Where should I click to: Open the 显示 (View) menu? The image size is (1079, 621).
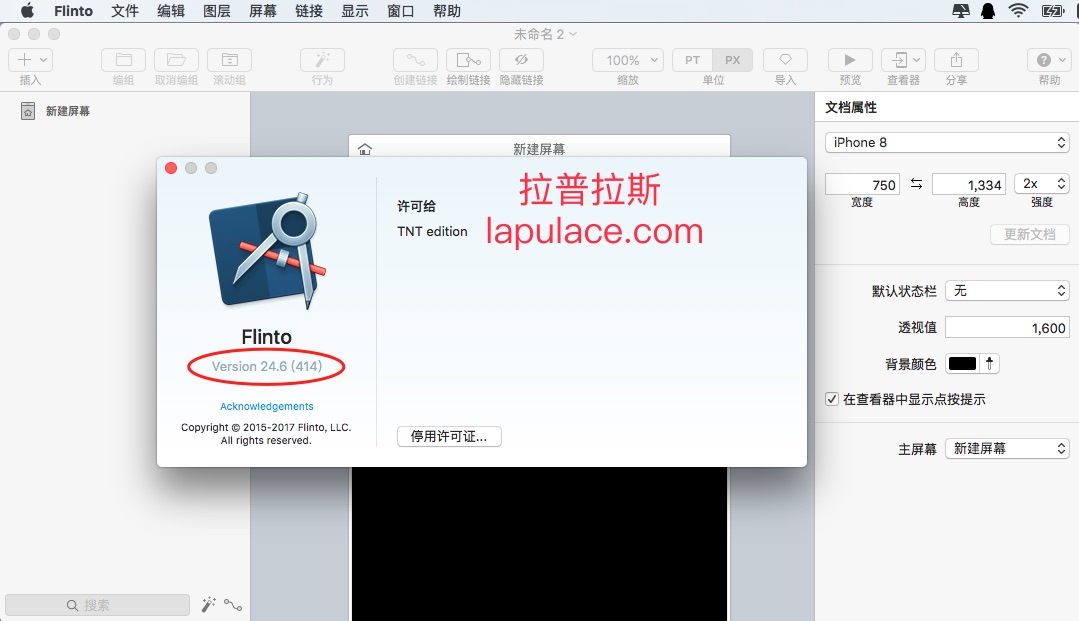(355, 11)
